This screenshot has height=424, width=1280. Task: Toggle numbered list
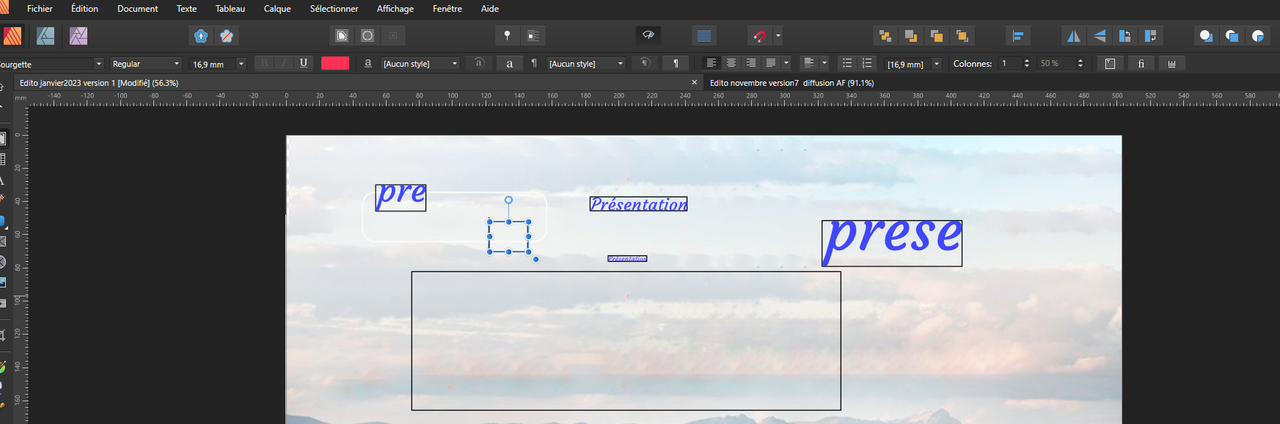[867, 63]
